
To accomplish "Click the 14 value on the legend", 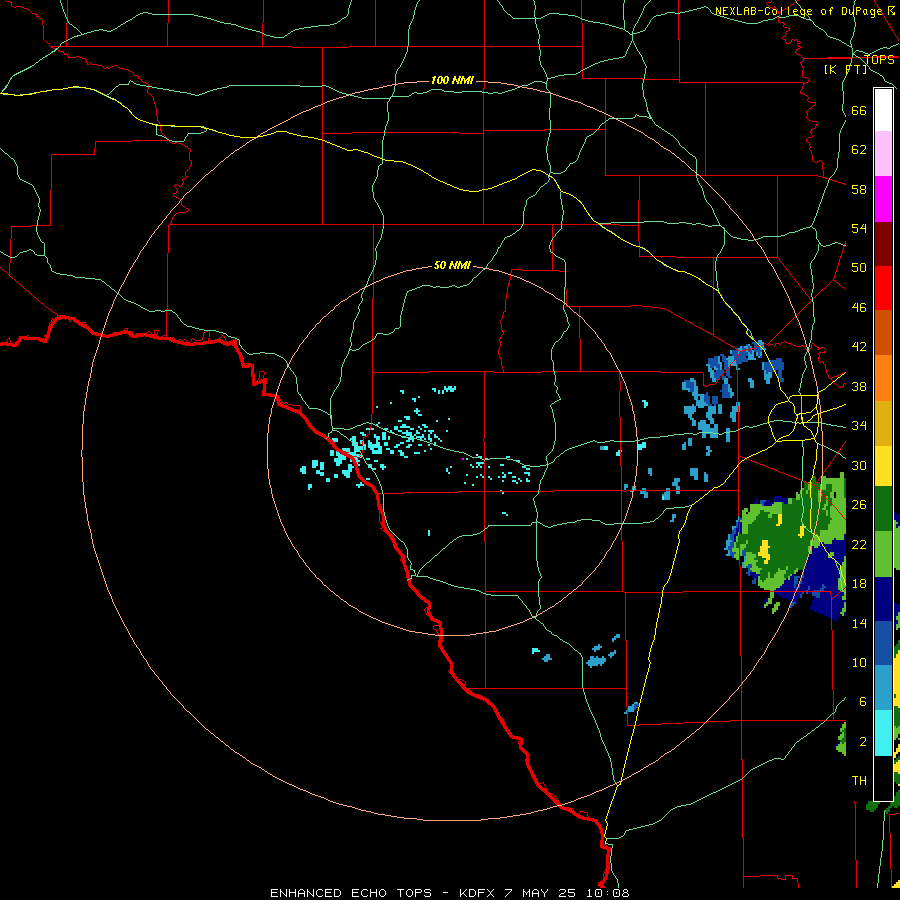I will pos(859,623).
